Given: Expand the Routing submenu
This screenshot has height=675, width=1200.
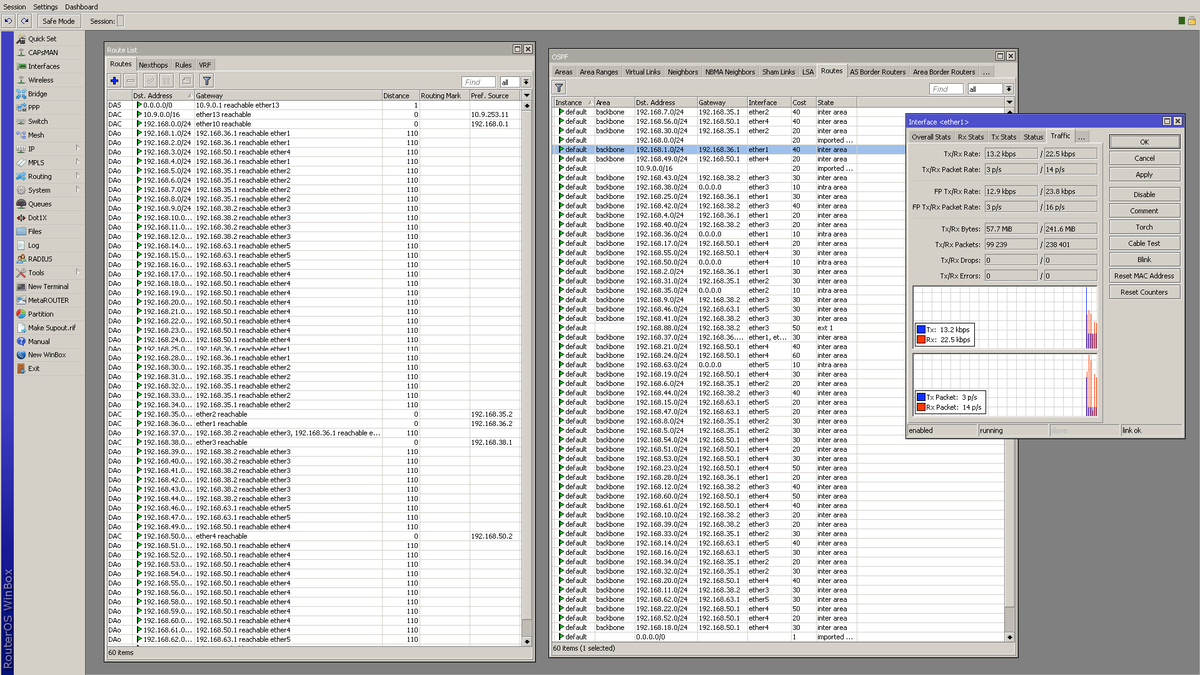Looking at the screenshot, I should coord(77,176).
